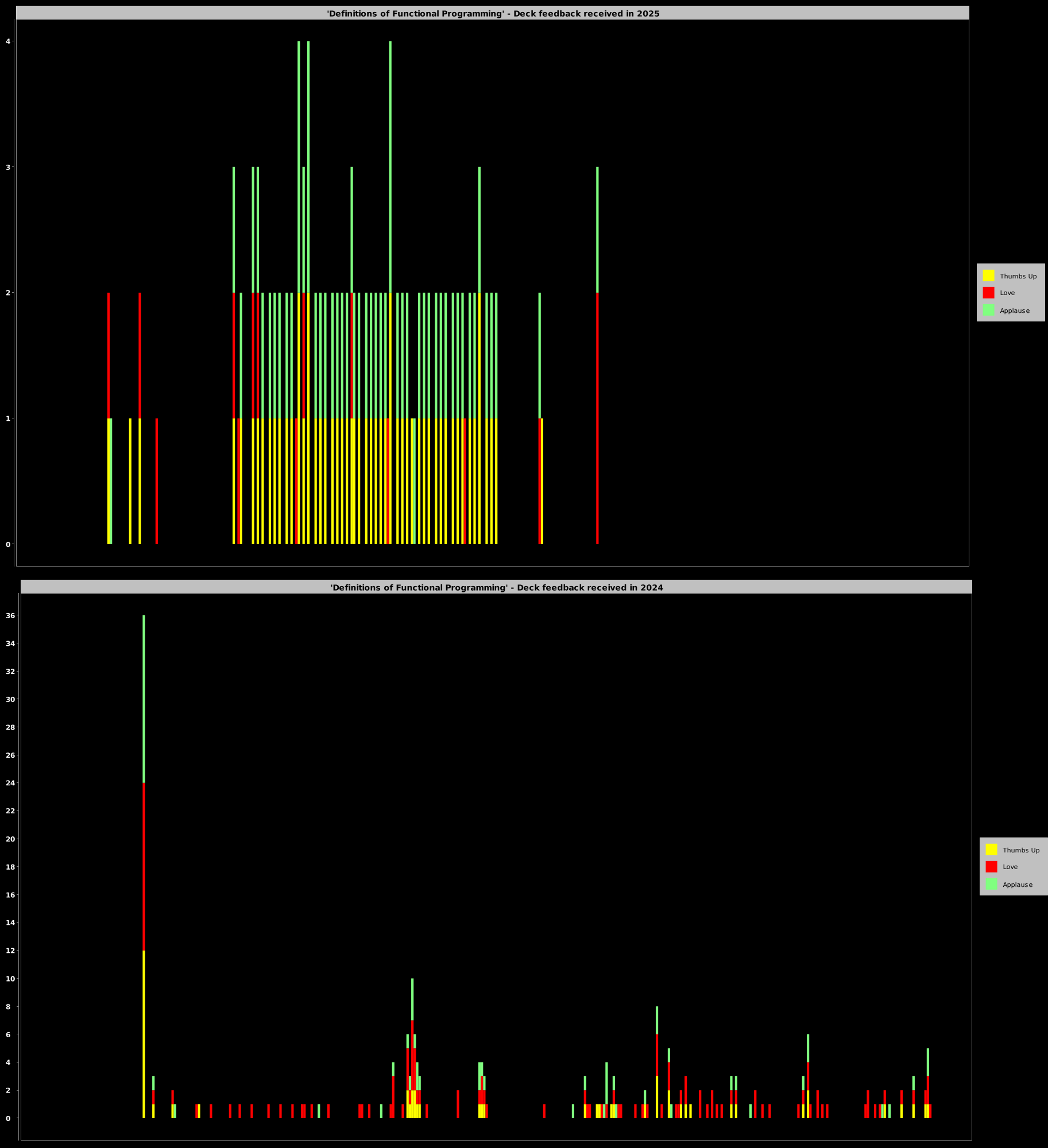This screenshot has height=1148, width=1048.
Task: Click the y-axis label 10 in 2024 chart
Action: coord(10,978)
